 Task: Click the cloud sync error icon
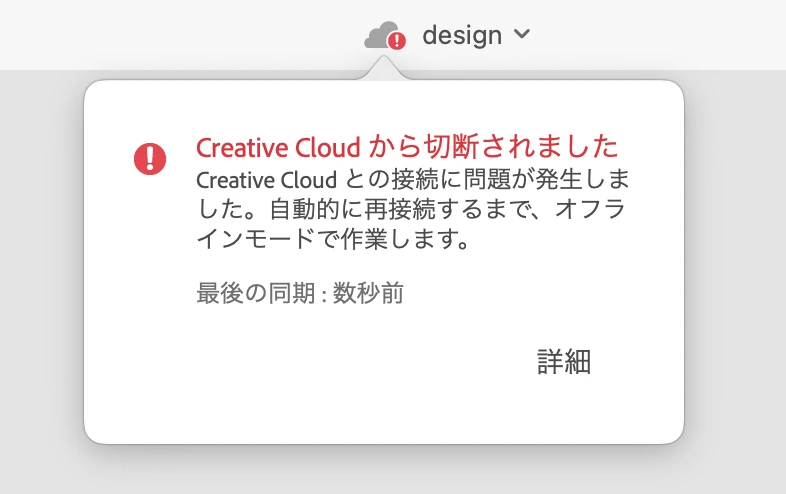[x=385, y=36]
